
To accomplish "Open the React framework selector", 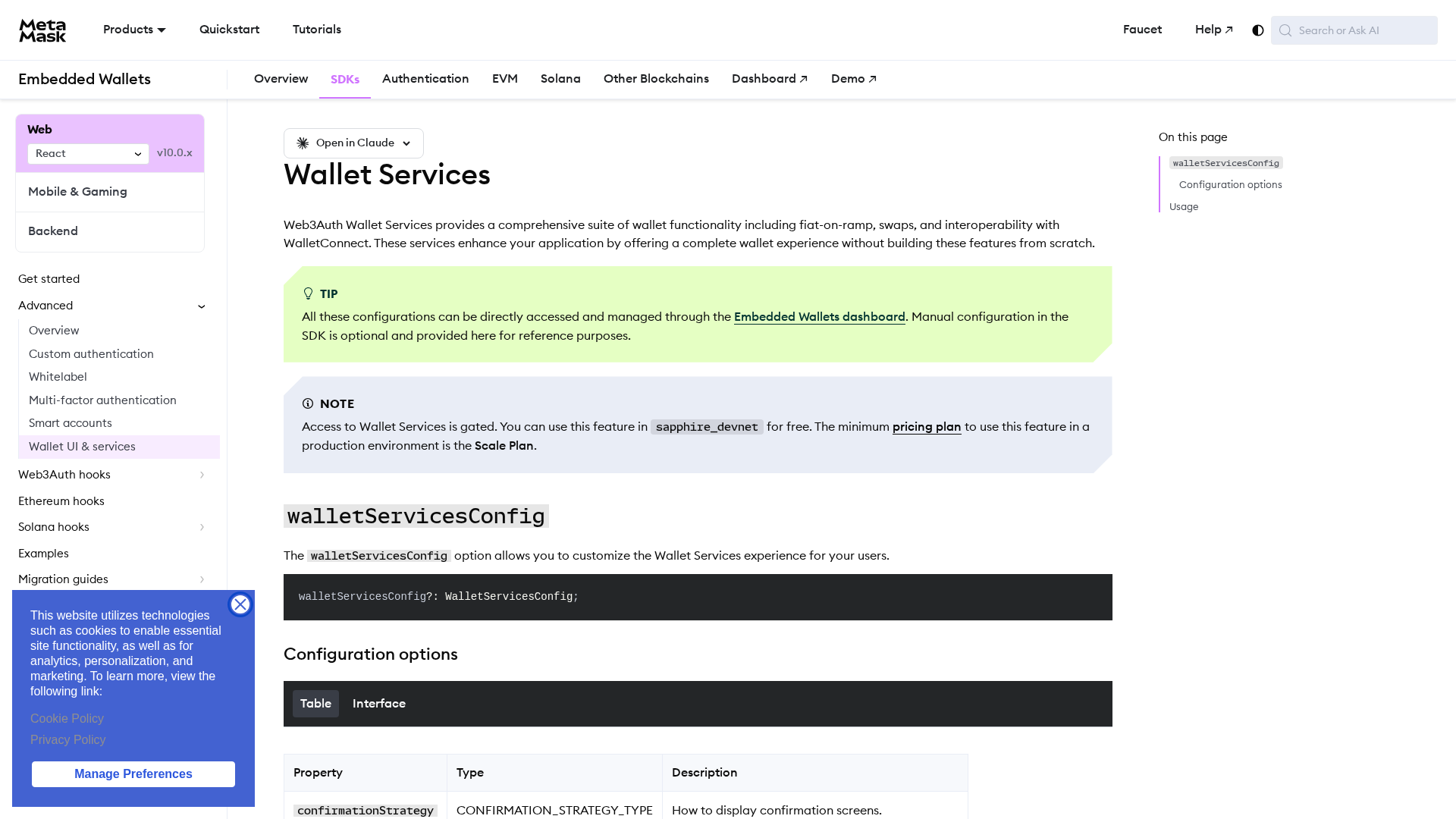I will point(88,154).
